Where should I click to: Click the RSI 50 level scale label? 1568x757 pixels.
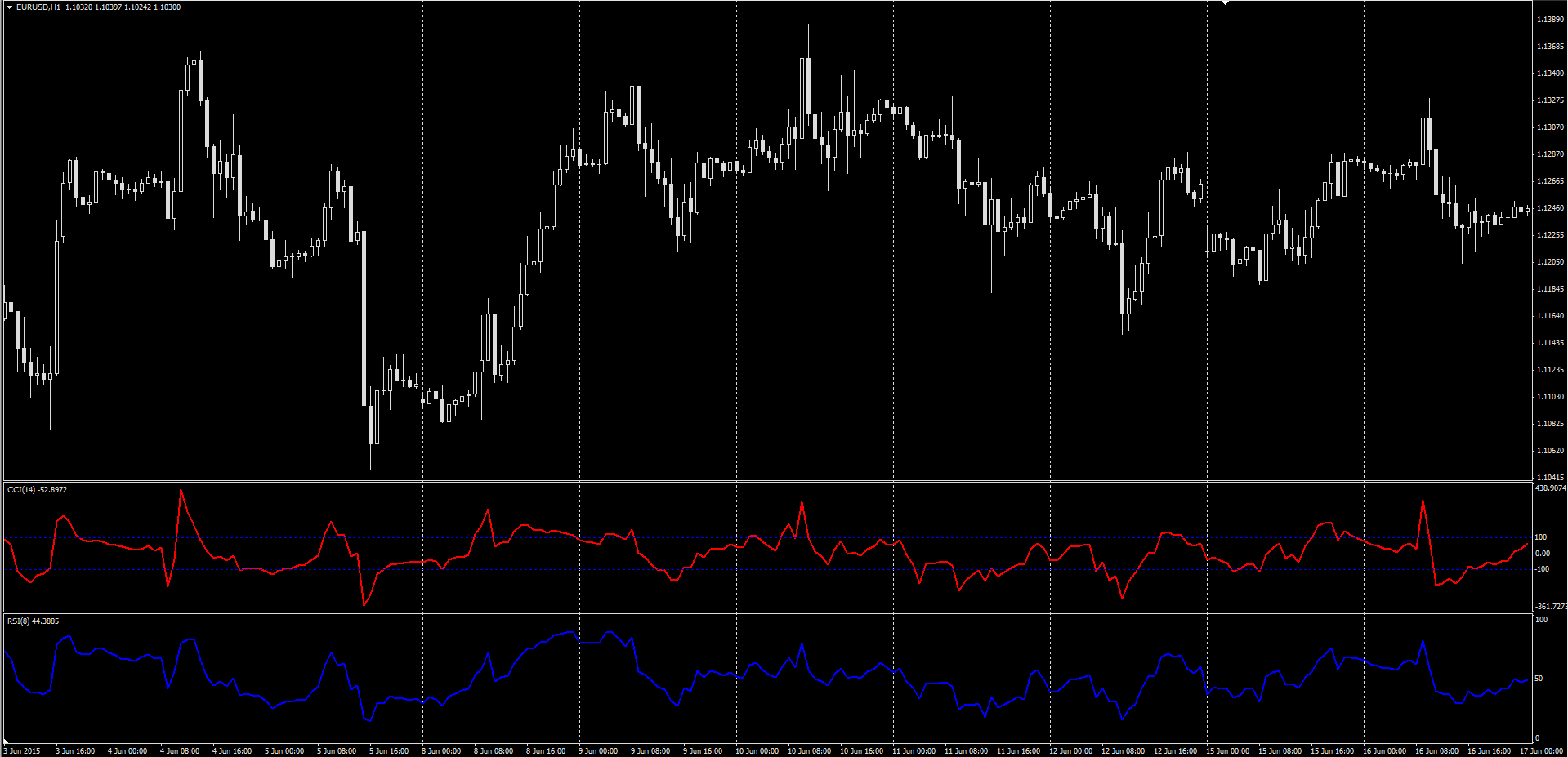pos(1539,679)
